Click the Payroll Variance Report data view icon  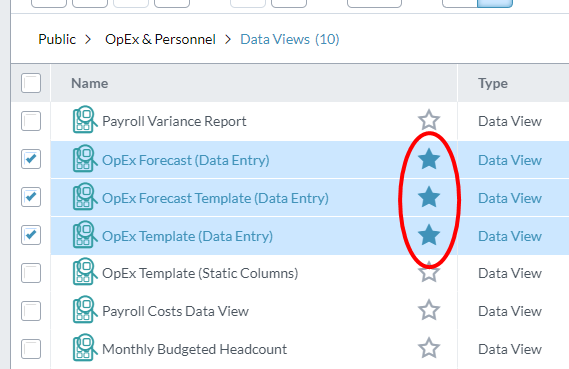point(85,120)
